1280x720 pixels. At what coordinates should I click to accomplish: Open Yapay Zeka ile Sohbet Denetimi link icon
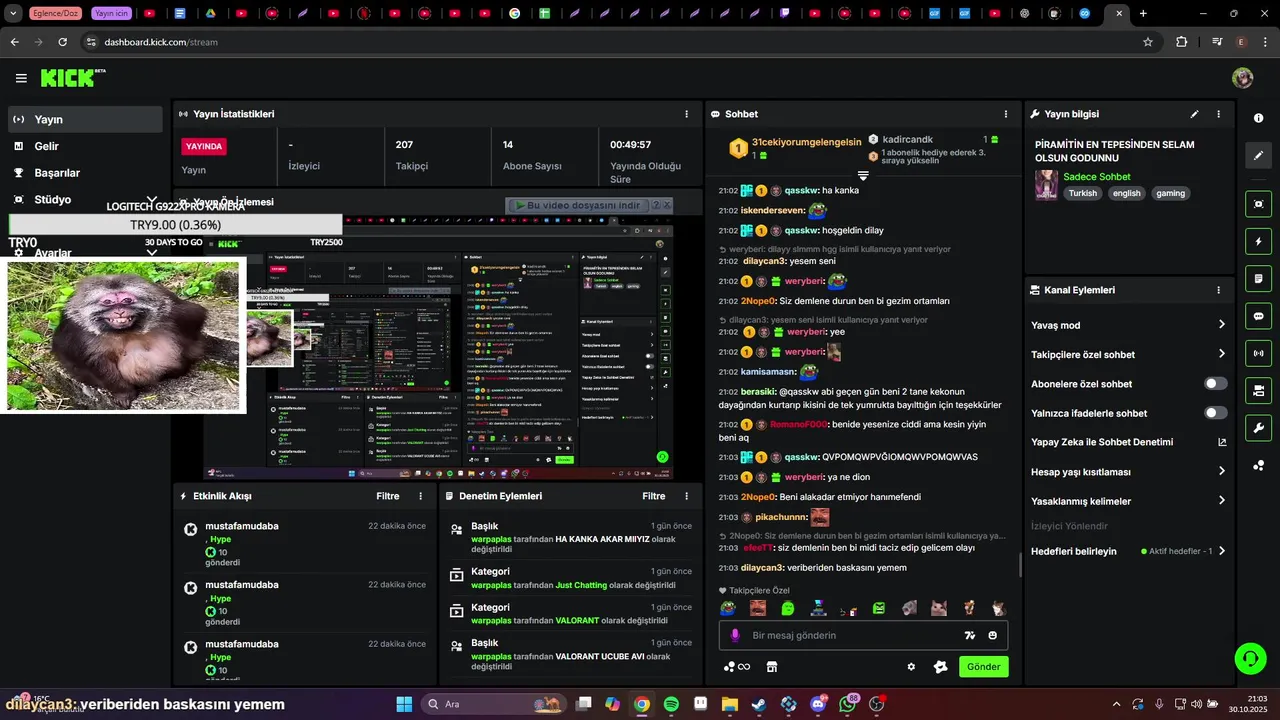(x=1222, y=442)
